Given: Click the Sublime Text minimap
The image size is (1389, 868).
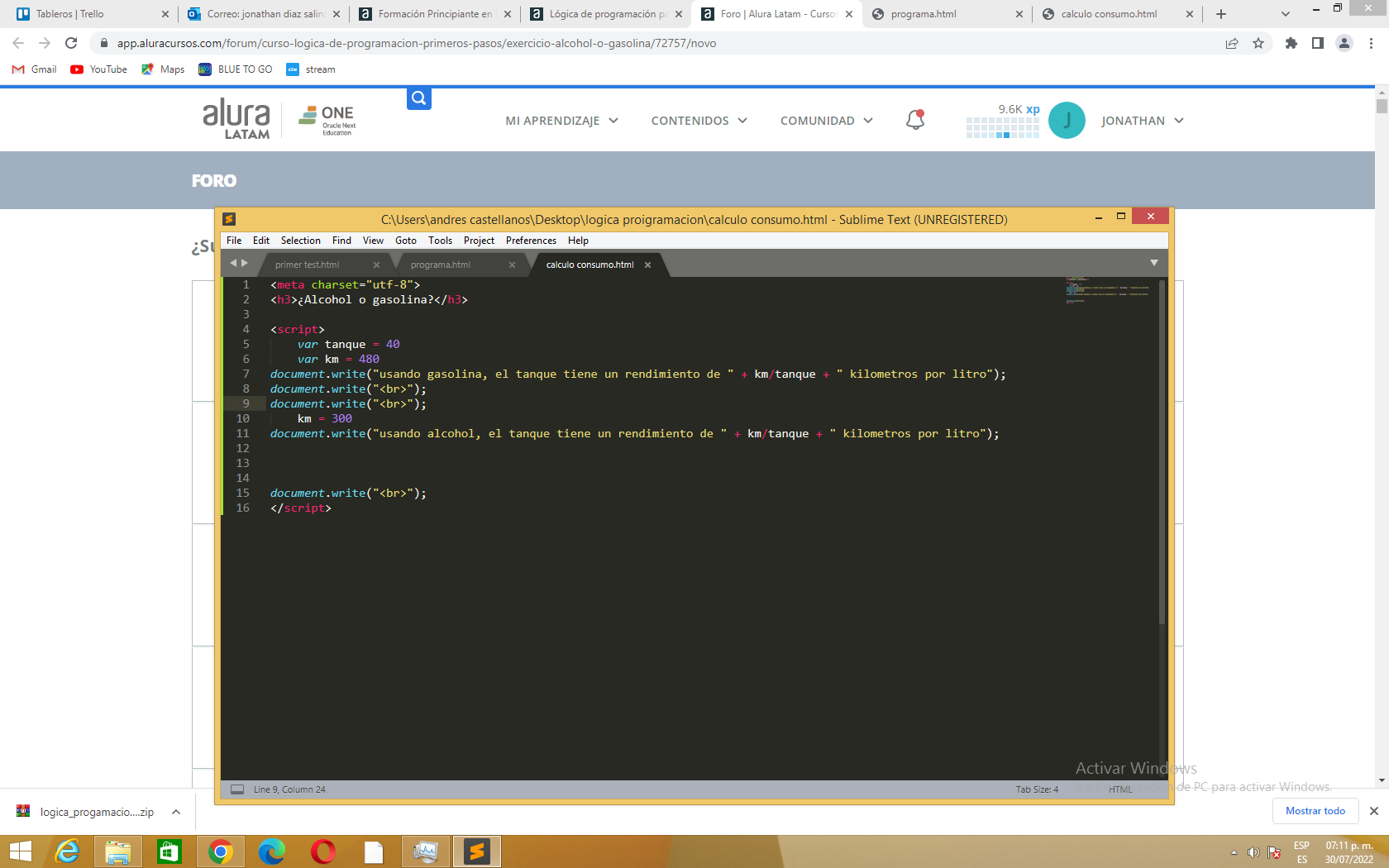Looking at the screenshot, I should coord(1108,291).
